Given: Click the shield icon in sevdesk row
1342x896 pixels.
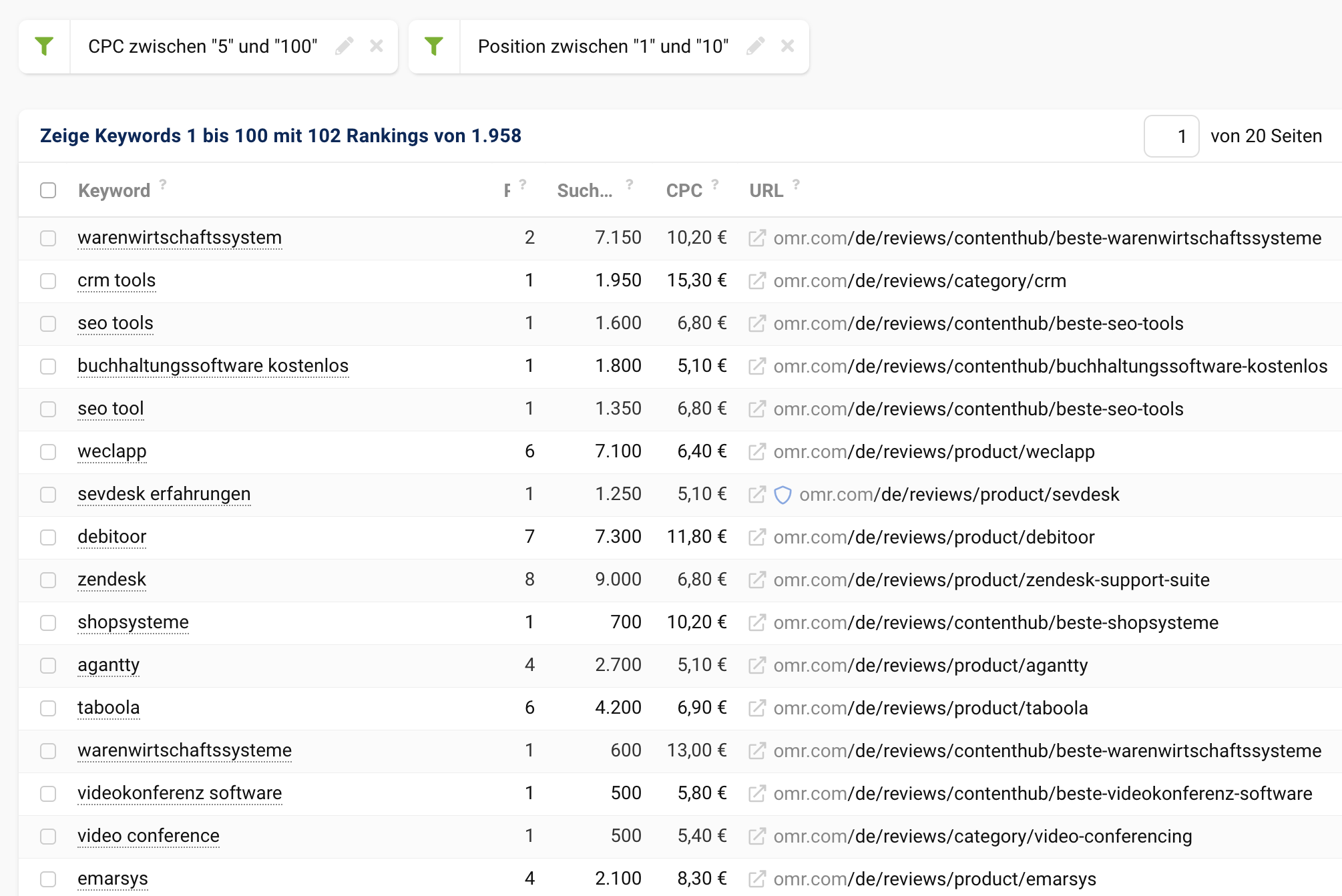Looking at the screenshot, I should pyautogui.click(x=782, y=495).
